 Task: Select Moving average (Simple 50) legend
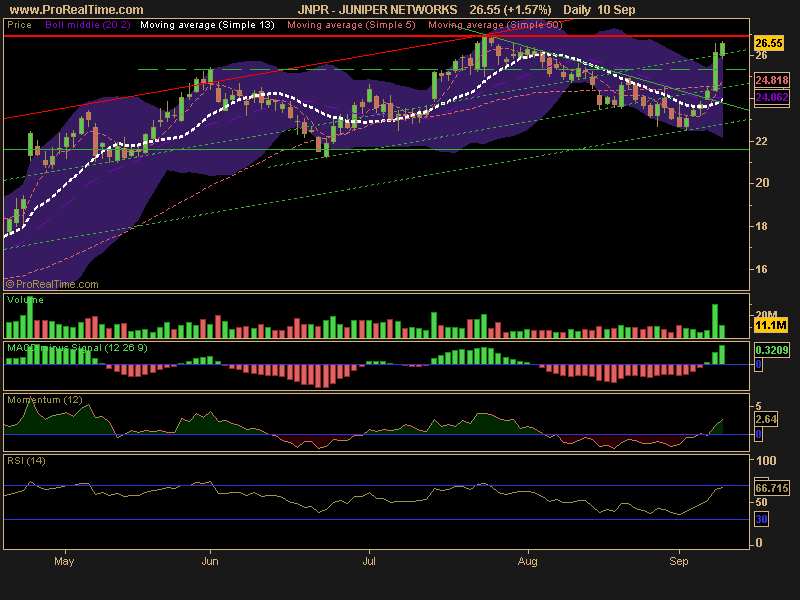point(495,24)
